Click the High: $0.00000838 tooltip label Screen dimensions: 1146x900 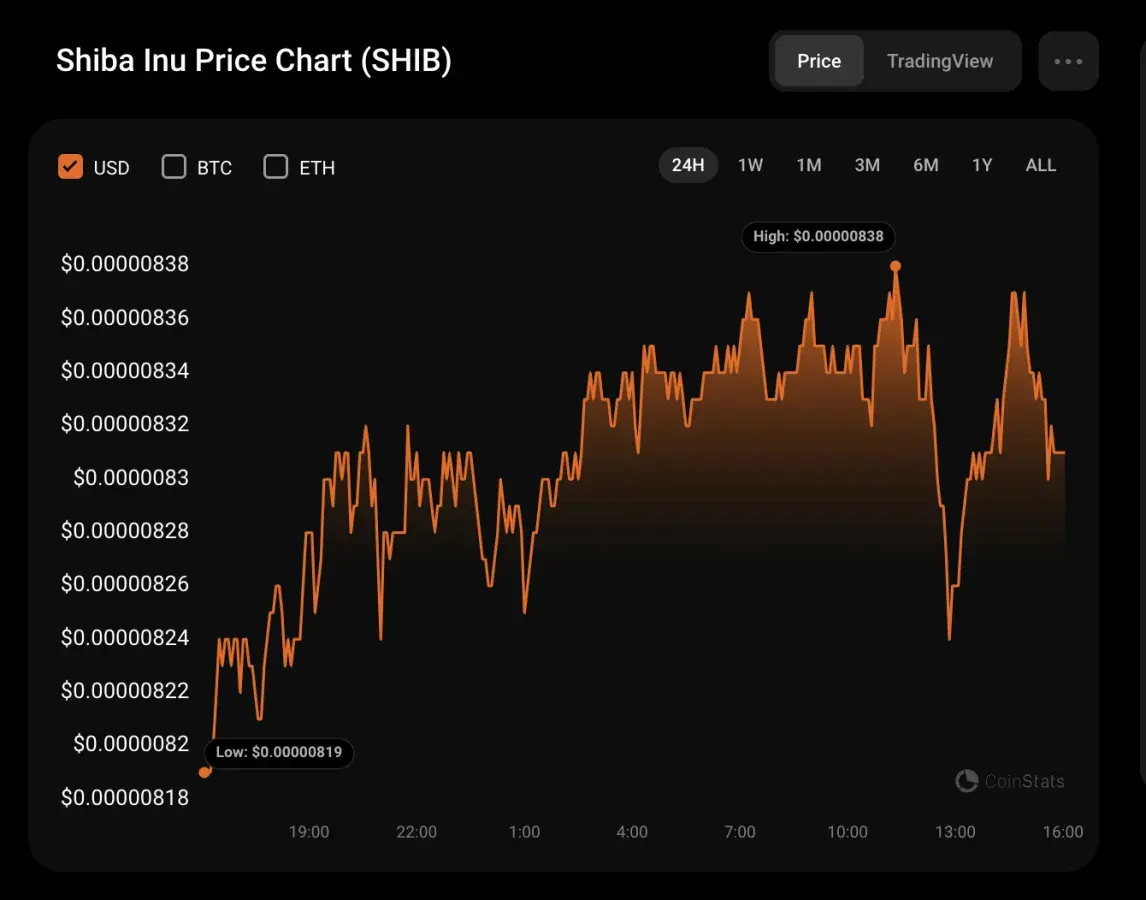coord(818,237)
